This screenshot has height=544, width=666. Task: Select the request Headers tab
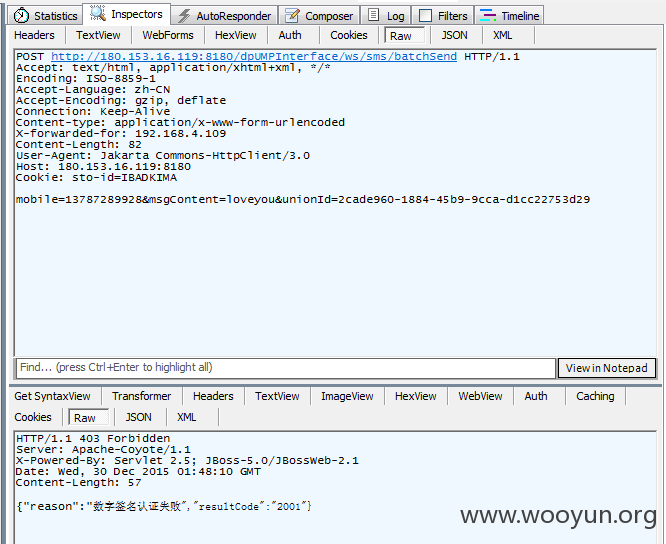tap(34, 35)
